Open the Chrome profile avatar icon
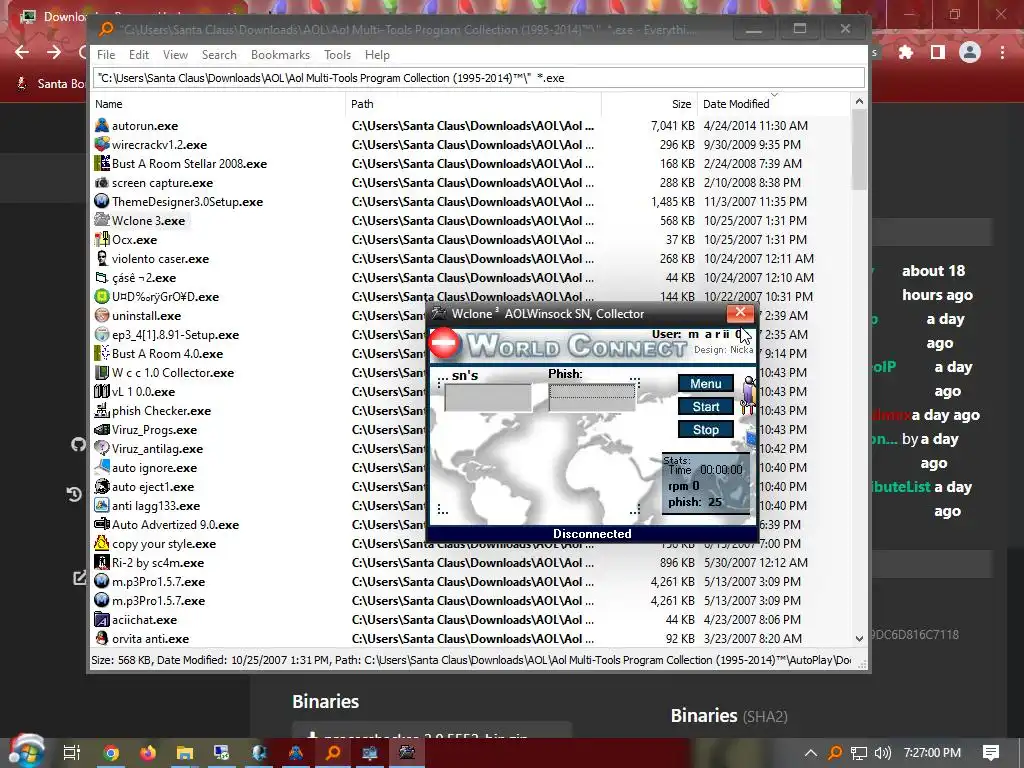The width and height of the screenshot is (1024, 768). tap(970, 52)
